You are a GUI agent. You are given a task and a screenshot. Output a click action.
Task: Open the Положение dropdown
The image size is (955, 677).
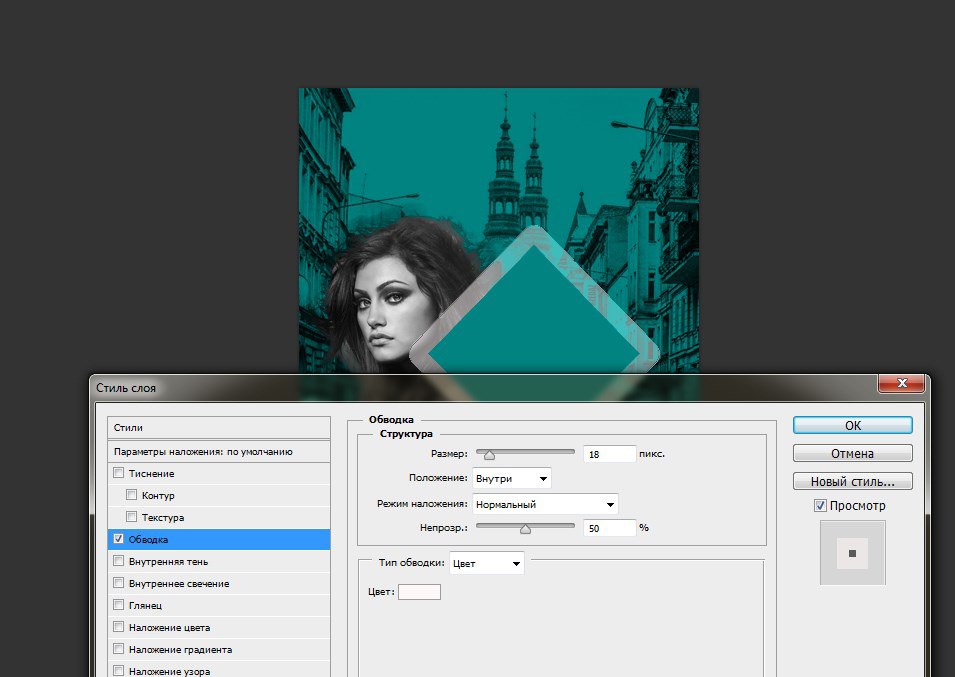click(511, 479)
